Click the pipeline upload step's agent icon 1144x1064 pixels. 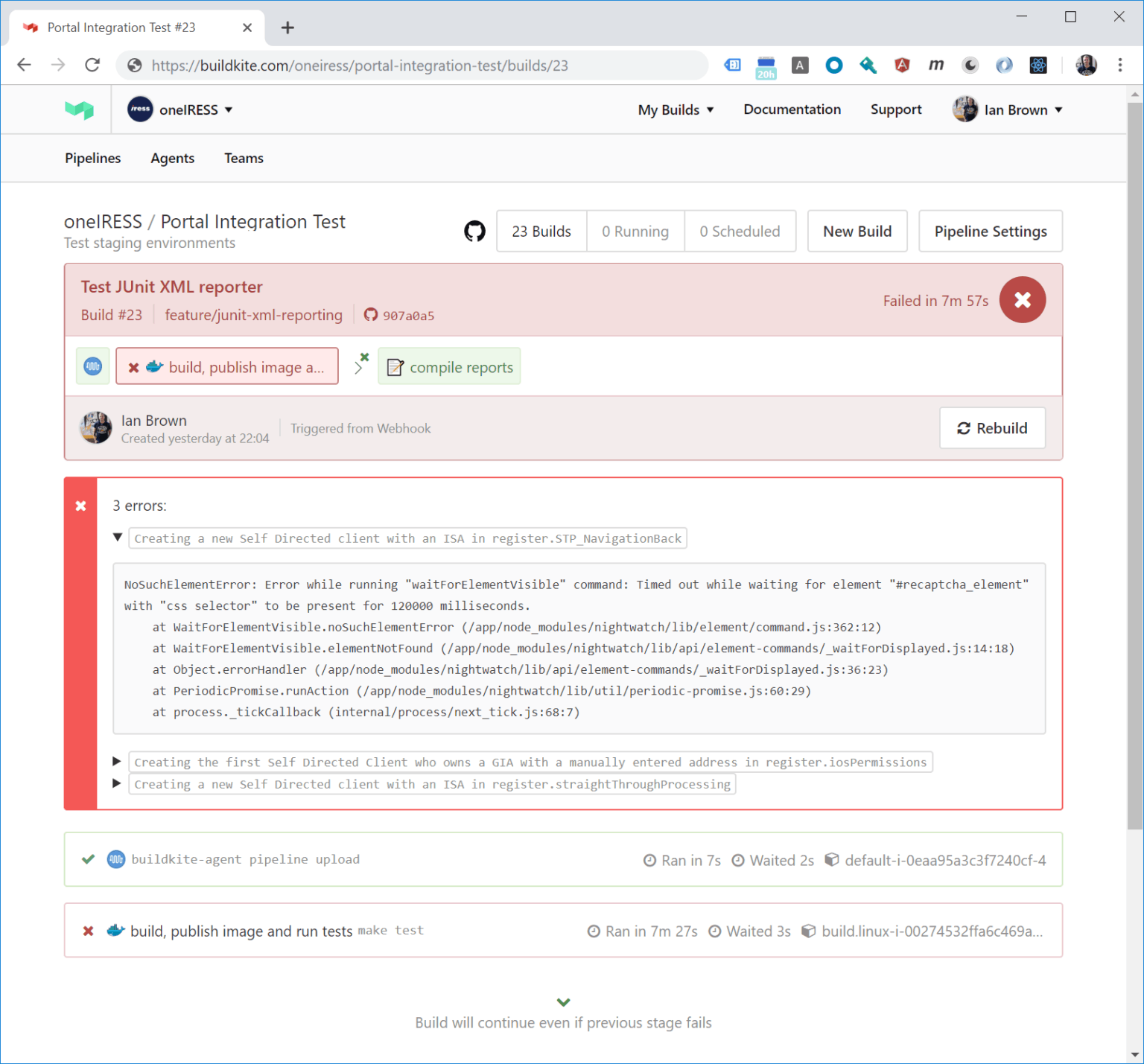(x=115, y=859)
